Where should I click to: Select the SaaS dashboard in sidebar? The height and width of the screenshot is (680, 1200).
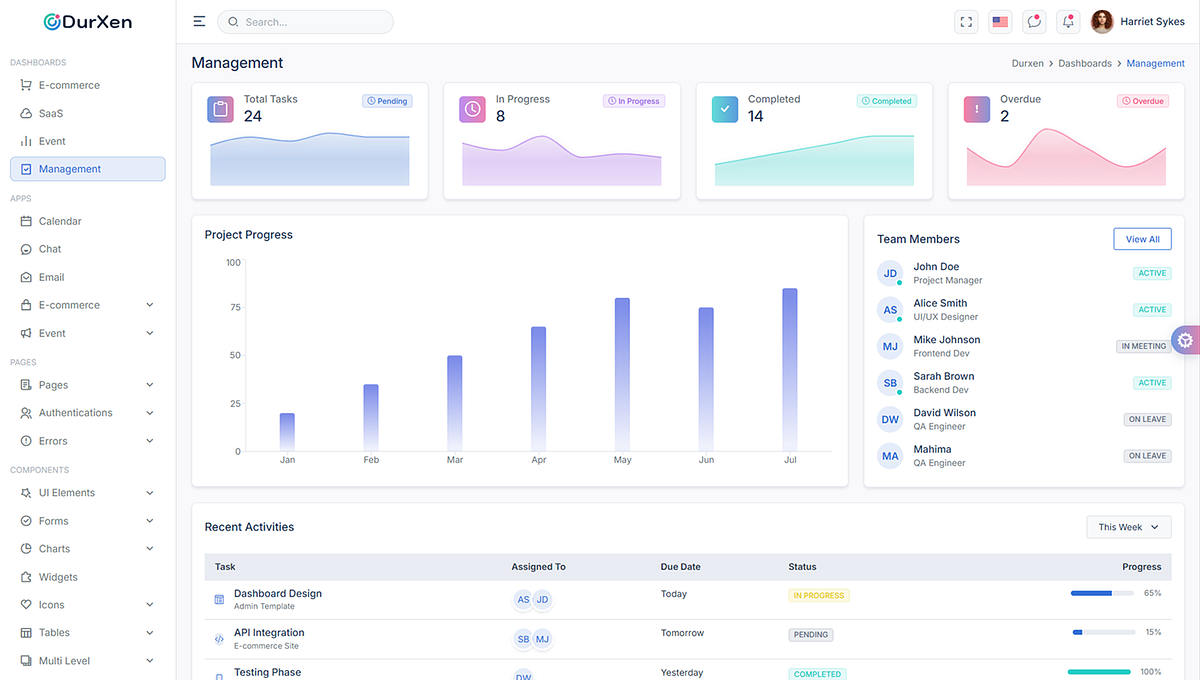[x=50, y=113]
